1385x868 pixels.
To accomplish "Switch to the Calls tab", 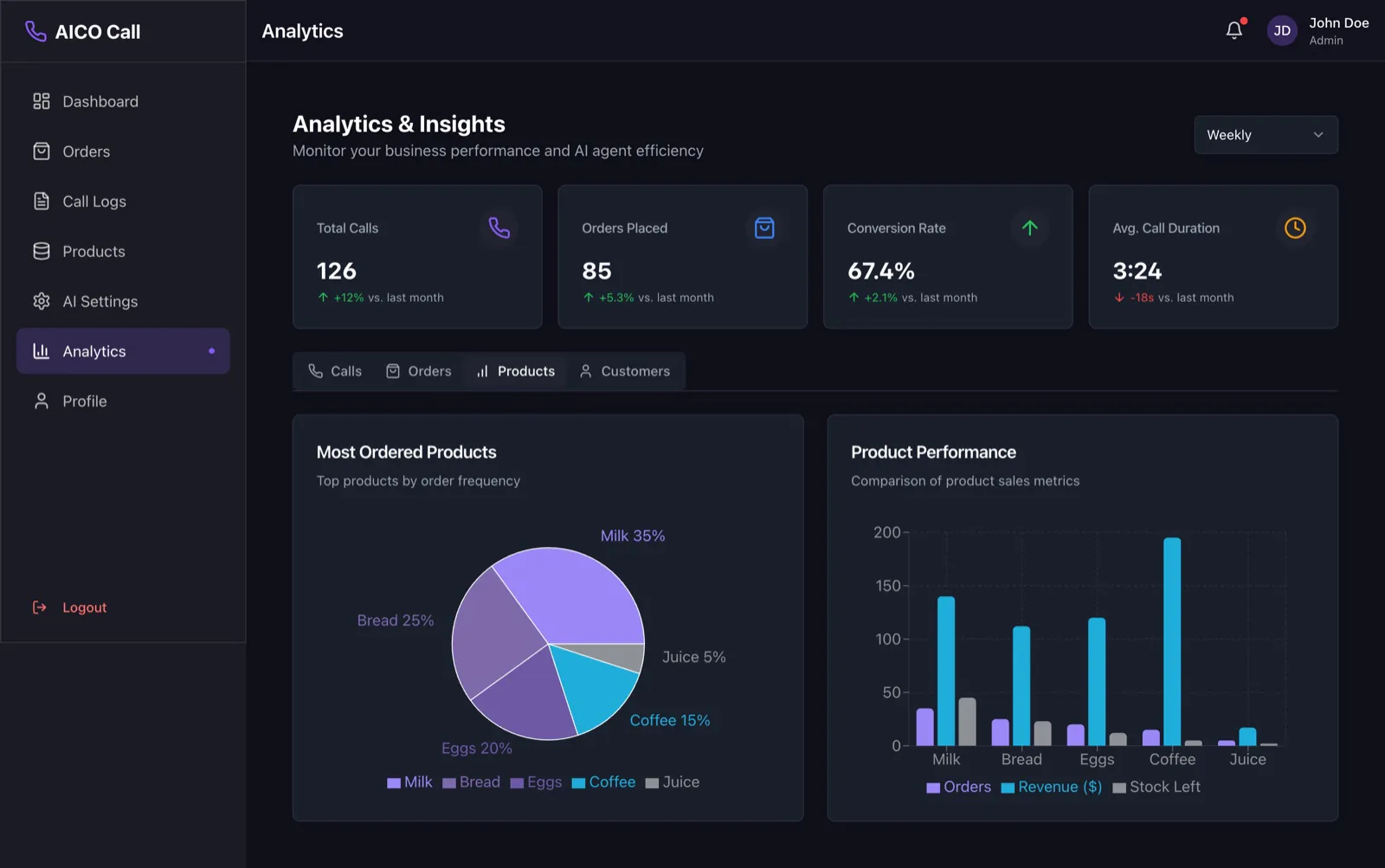I will pyautogui.click(x=335, y=371).
